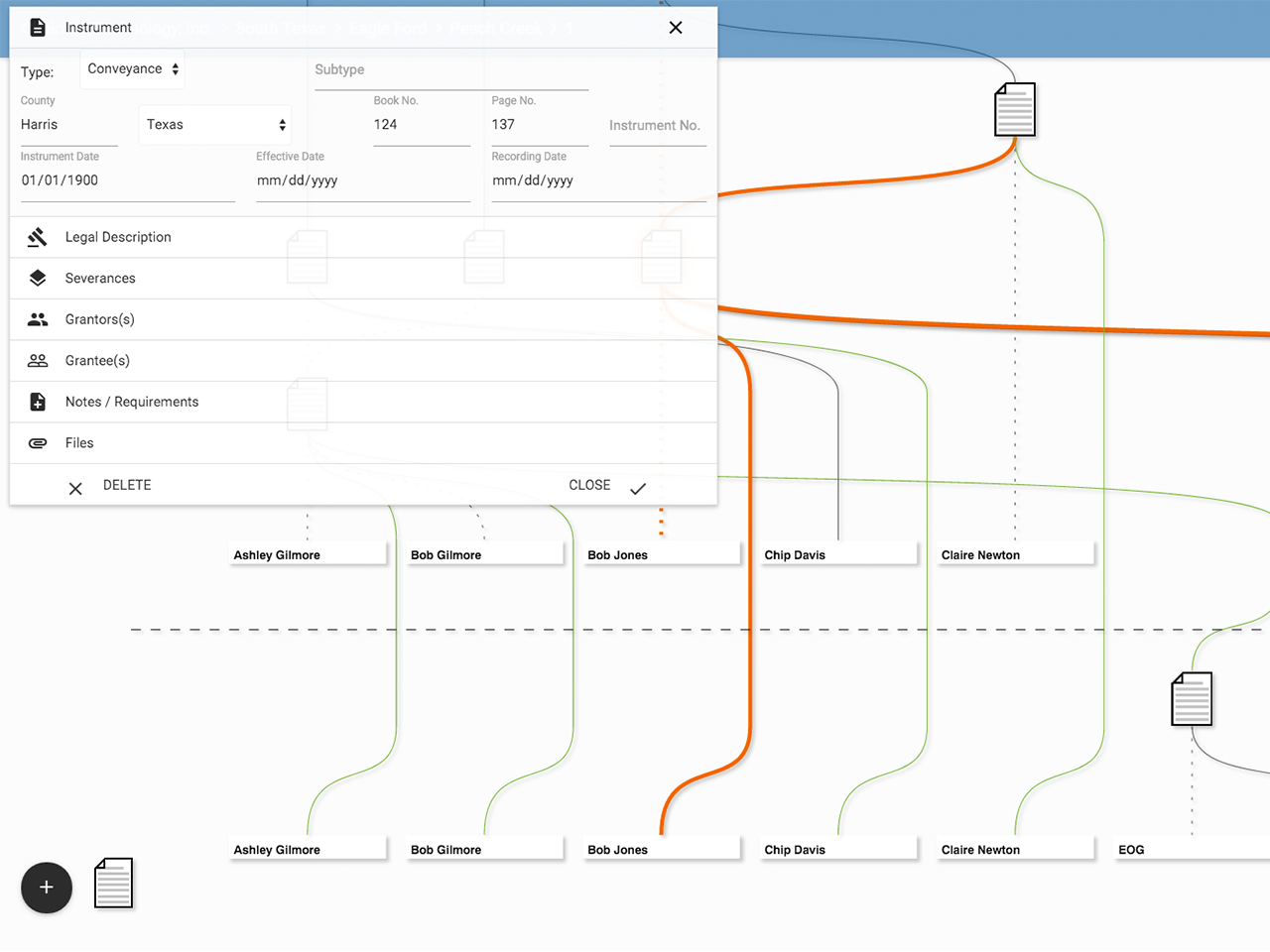
Task: Select upper Ashley Gilmore owner box
Action: [308, 554]
